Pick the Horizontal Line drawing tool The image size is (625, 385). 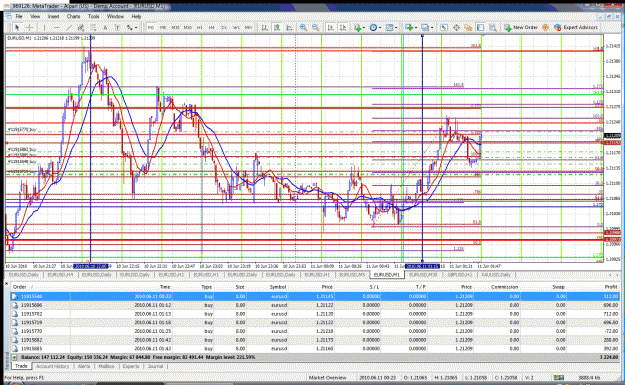(x=57, y=28)
